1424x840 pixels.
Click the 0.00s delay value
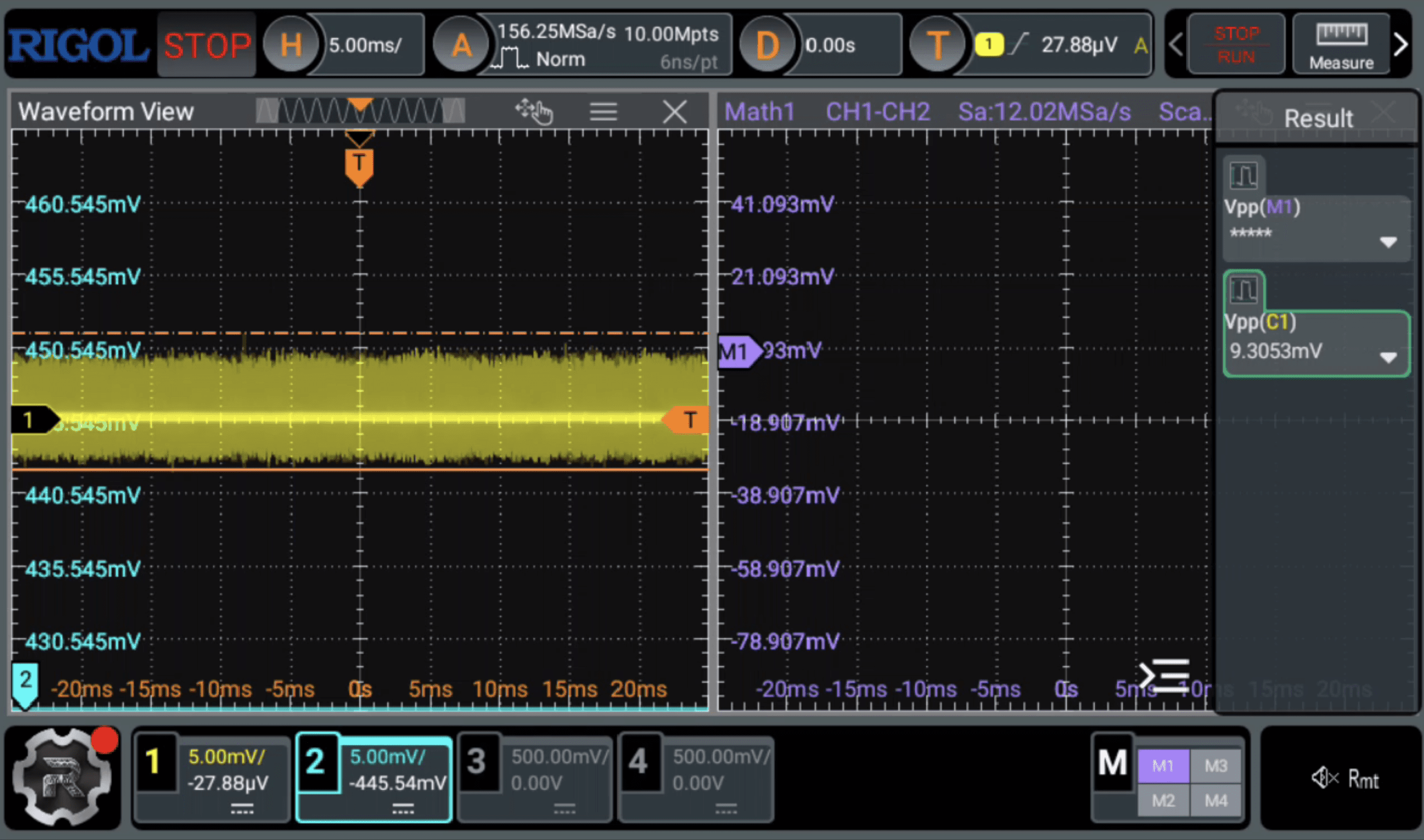tap(830, 45)
